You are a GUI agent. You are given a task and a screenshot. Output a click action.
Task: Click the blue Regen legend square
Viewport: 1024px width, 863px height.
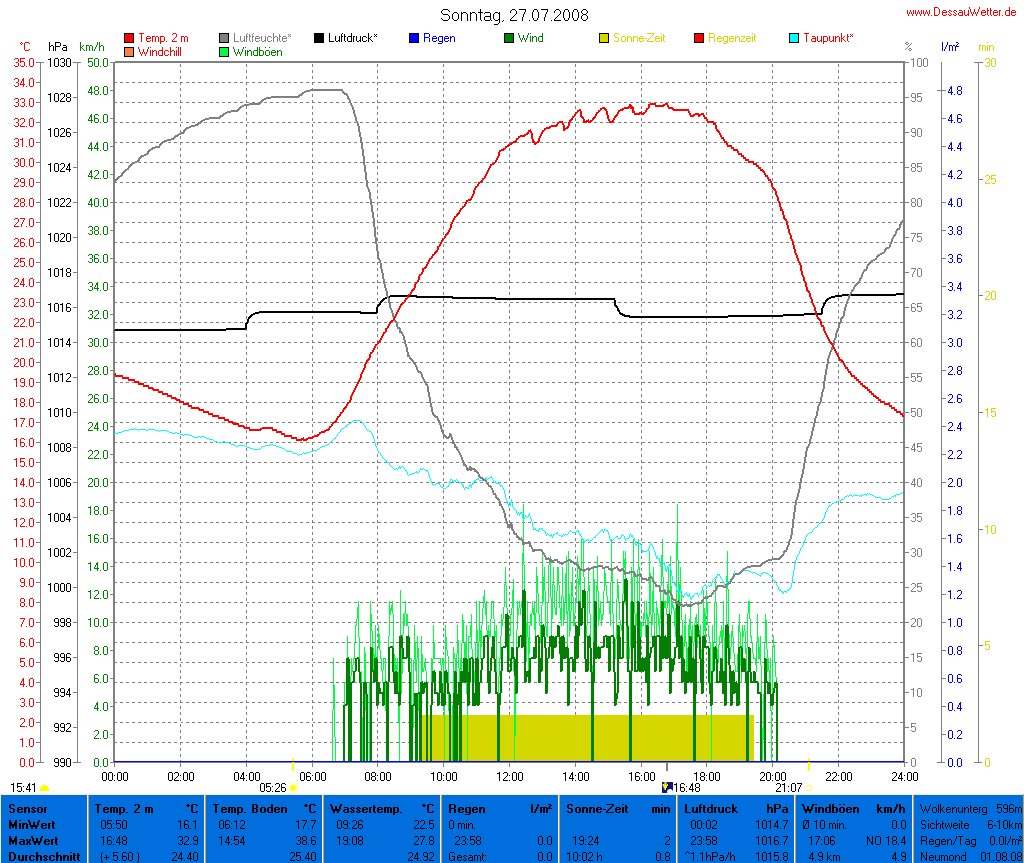[x=414, y=38]
